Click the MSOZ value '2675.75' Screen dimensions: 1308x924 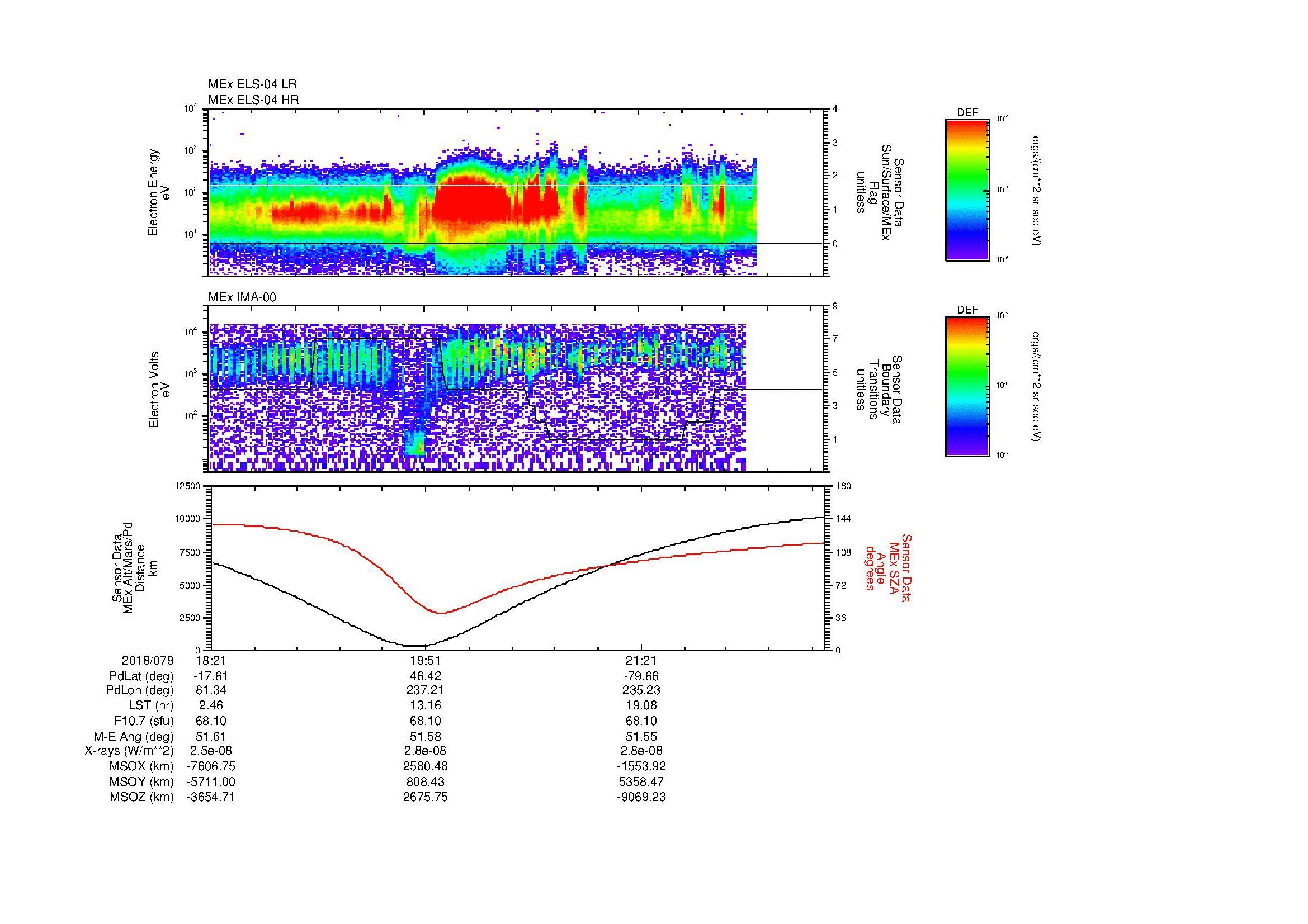point(426,797)
